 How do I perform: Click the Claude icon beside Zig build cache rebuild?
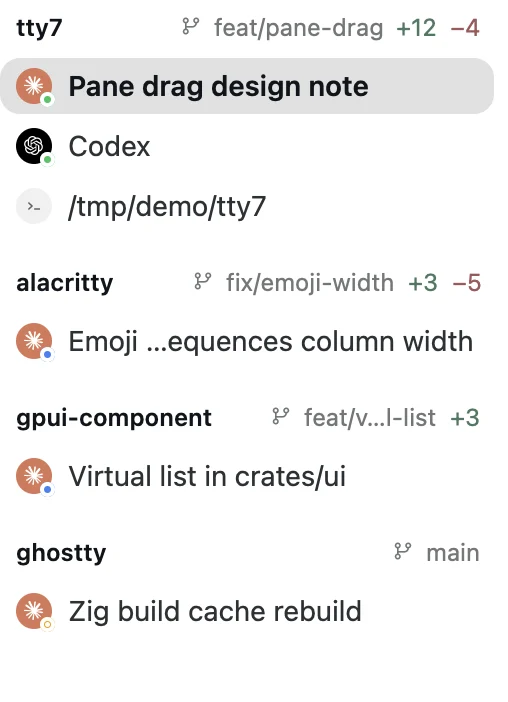(x=34, y=611)
